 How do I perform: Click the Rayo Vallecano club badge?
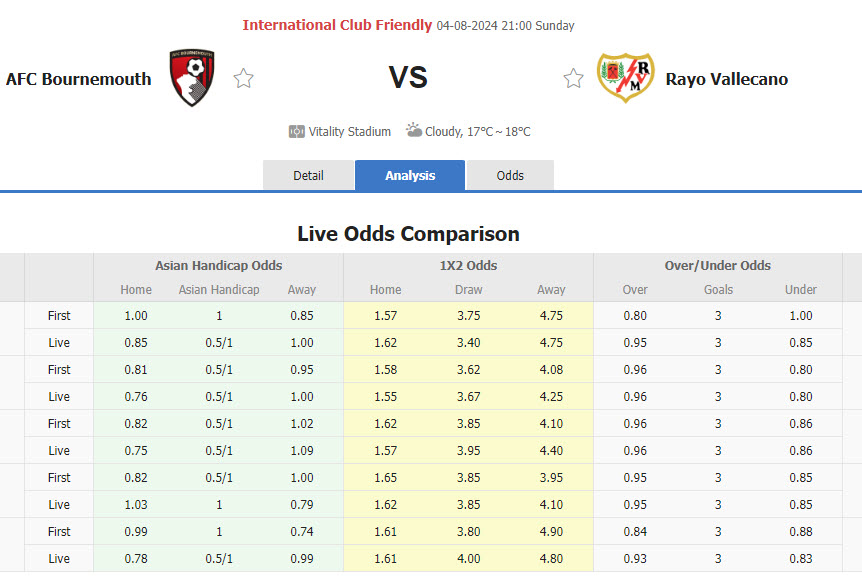point(627,75)
